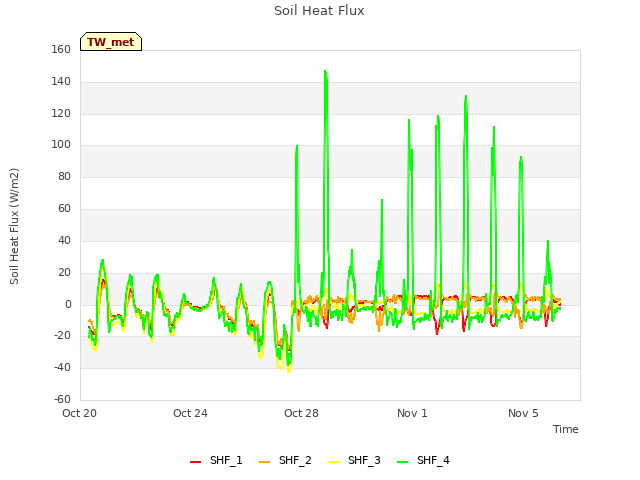
Task: Click the 160 y-axis tick label
Action: 61,49
